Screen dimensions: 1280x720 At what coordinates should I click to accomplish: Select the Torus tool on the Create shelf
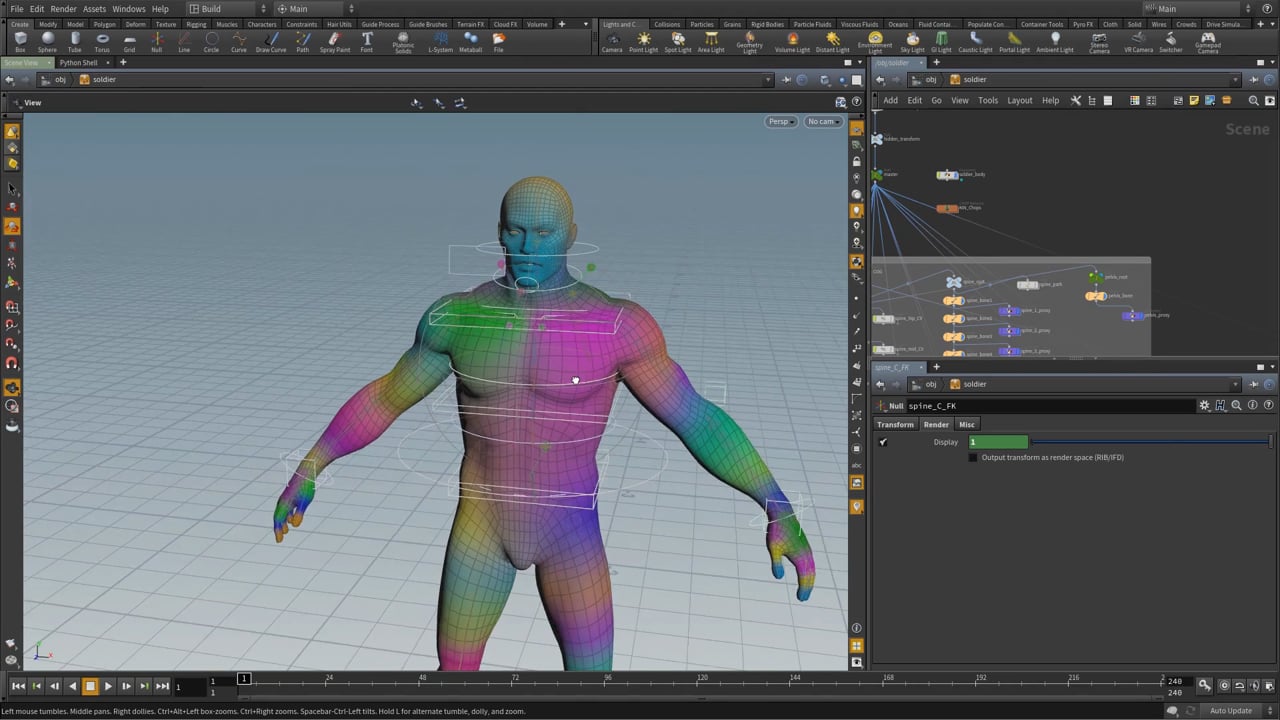(x=102, y=40)
